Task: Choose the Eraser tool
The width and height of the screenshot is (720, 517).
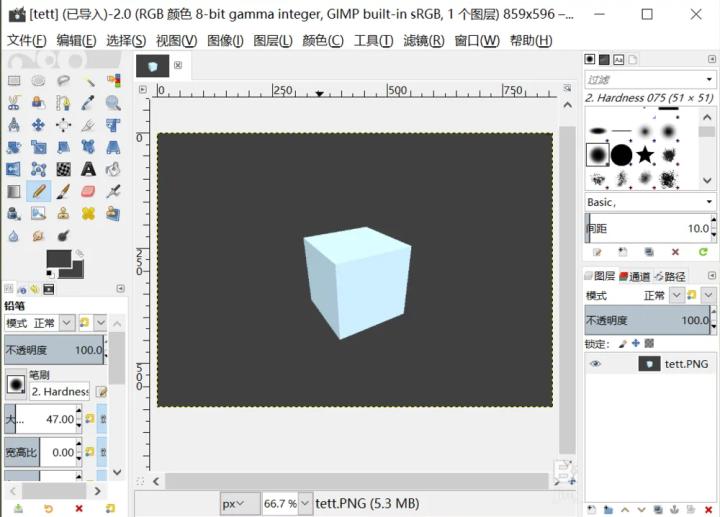Action: (x=89, y=191)
